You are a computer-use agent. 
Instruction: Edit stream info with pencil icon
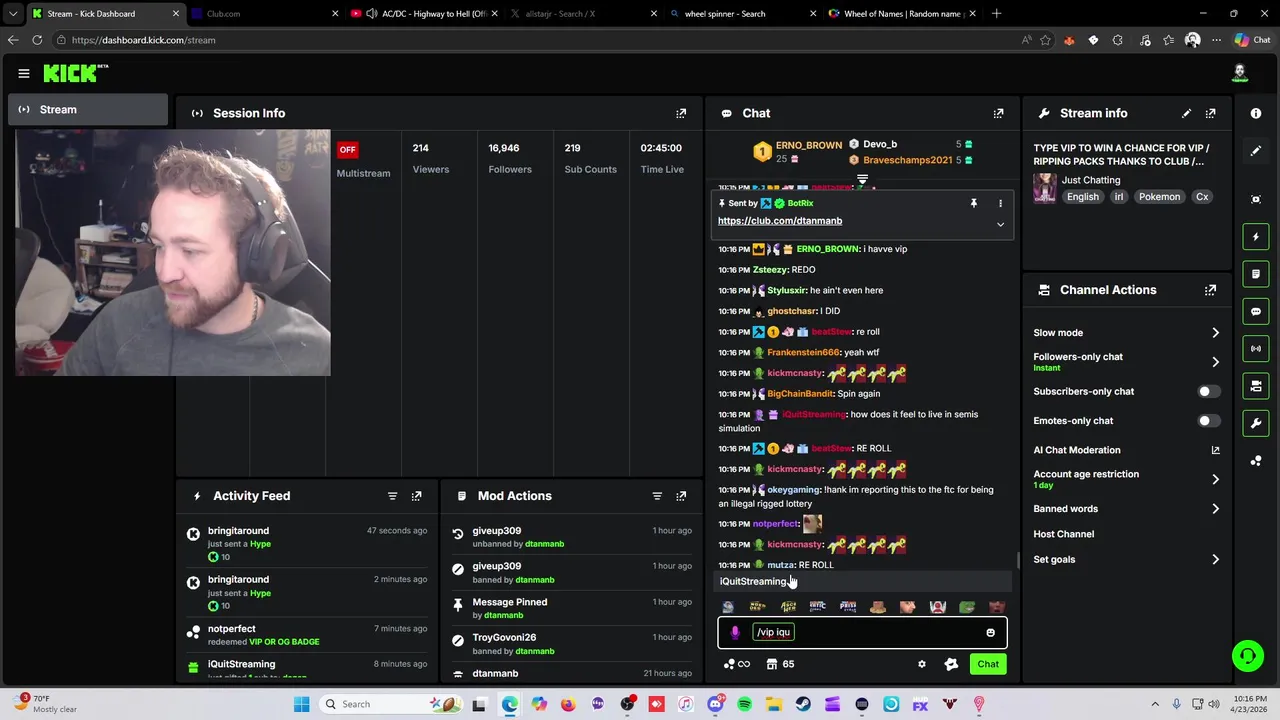click(x=1186, y=113)
